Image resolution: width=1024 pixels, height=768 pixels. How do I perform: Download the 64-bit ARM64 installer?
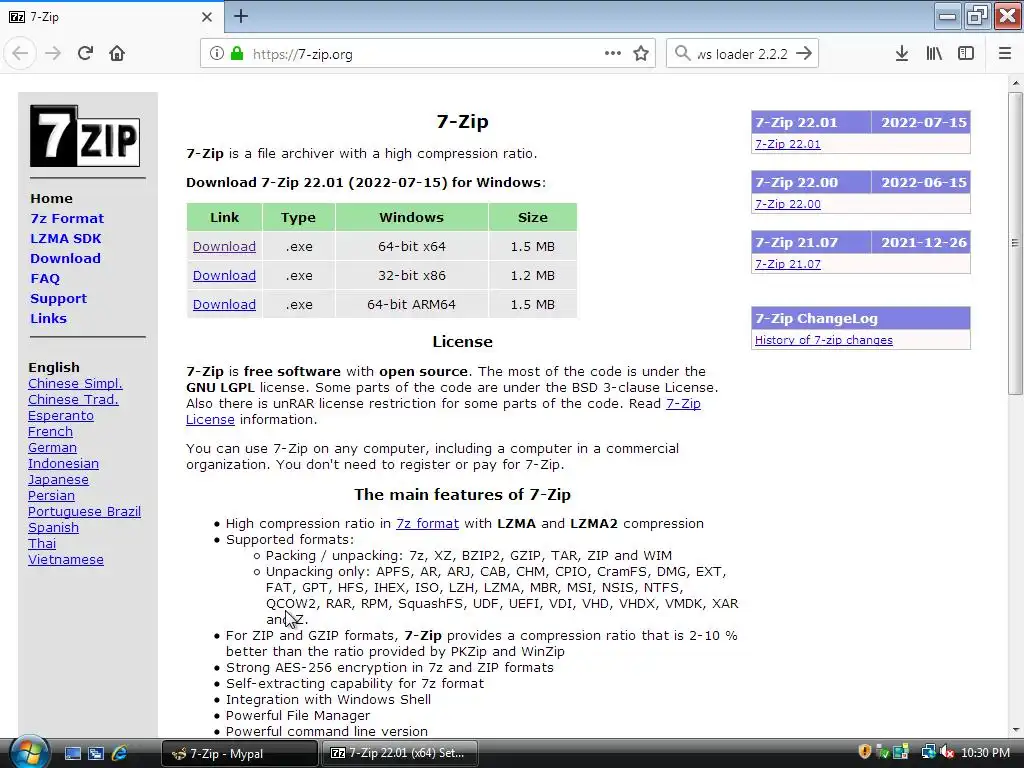tap(224, 304)
